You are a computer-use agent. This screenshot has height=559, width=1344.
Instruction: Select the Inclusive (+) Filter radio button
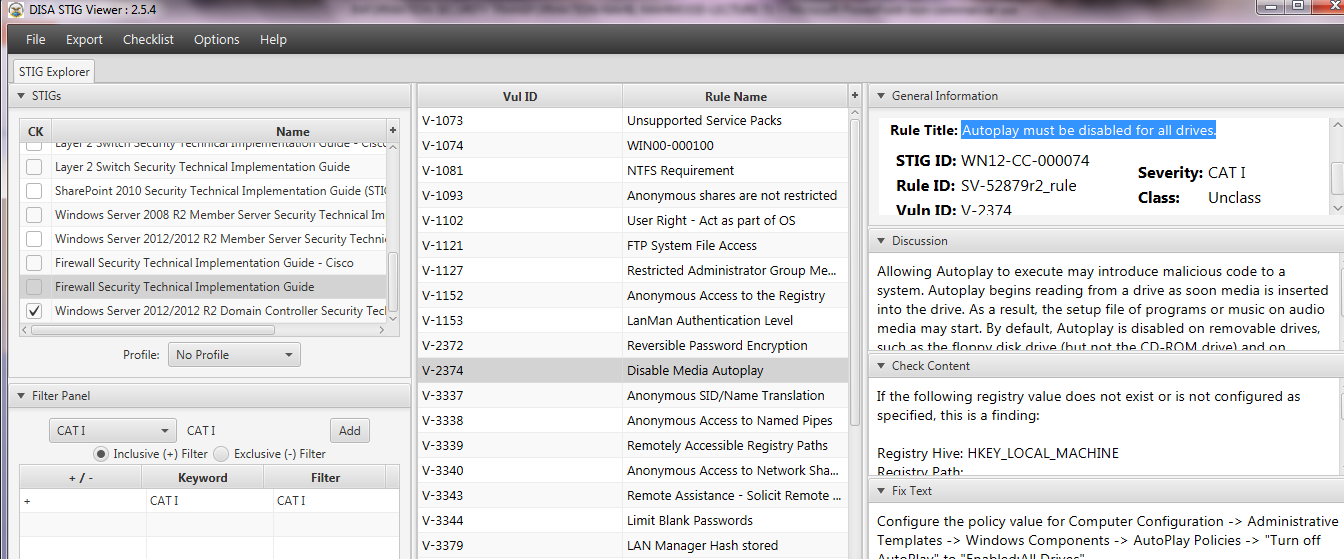[100, 454]
